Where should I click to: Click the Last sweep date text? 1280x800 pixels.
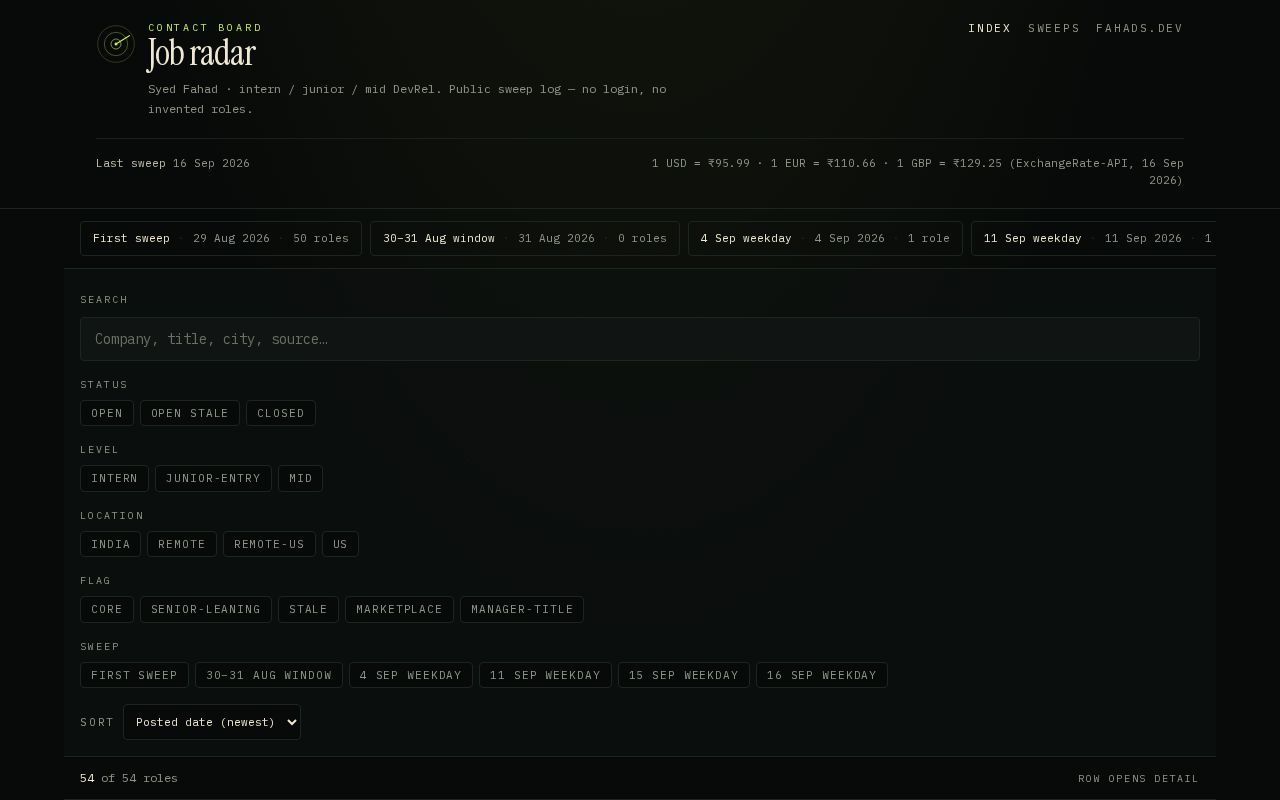[173, 163]
